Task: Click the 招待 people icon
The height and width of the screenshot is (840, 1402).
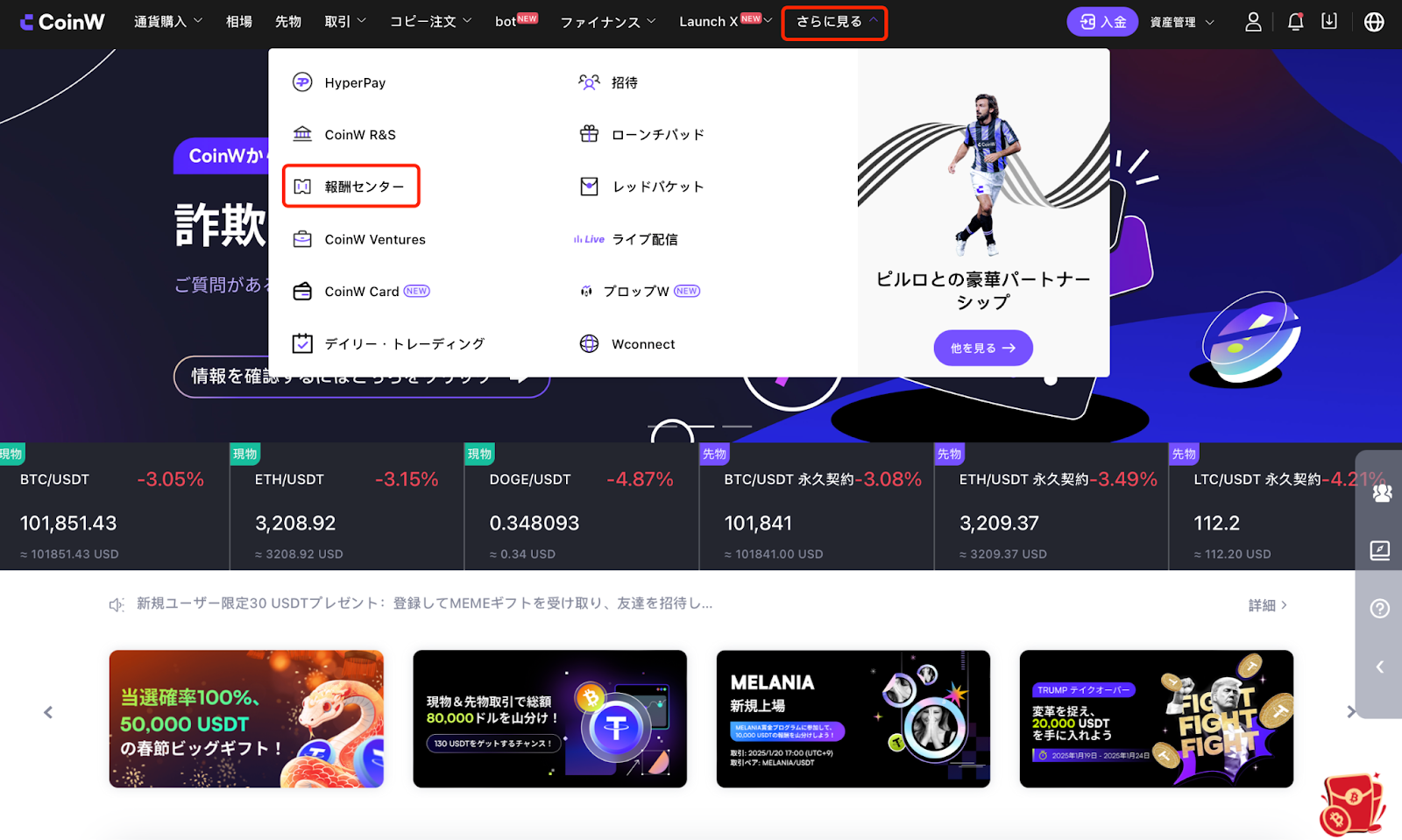Action: 589,82
